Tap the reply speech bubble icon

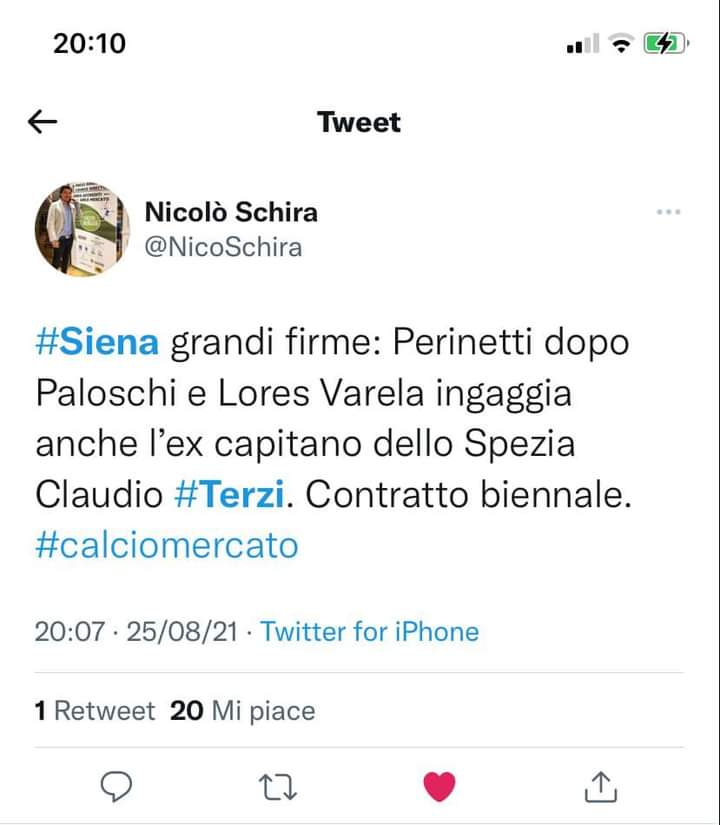[118, 786]
